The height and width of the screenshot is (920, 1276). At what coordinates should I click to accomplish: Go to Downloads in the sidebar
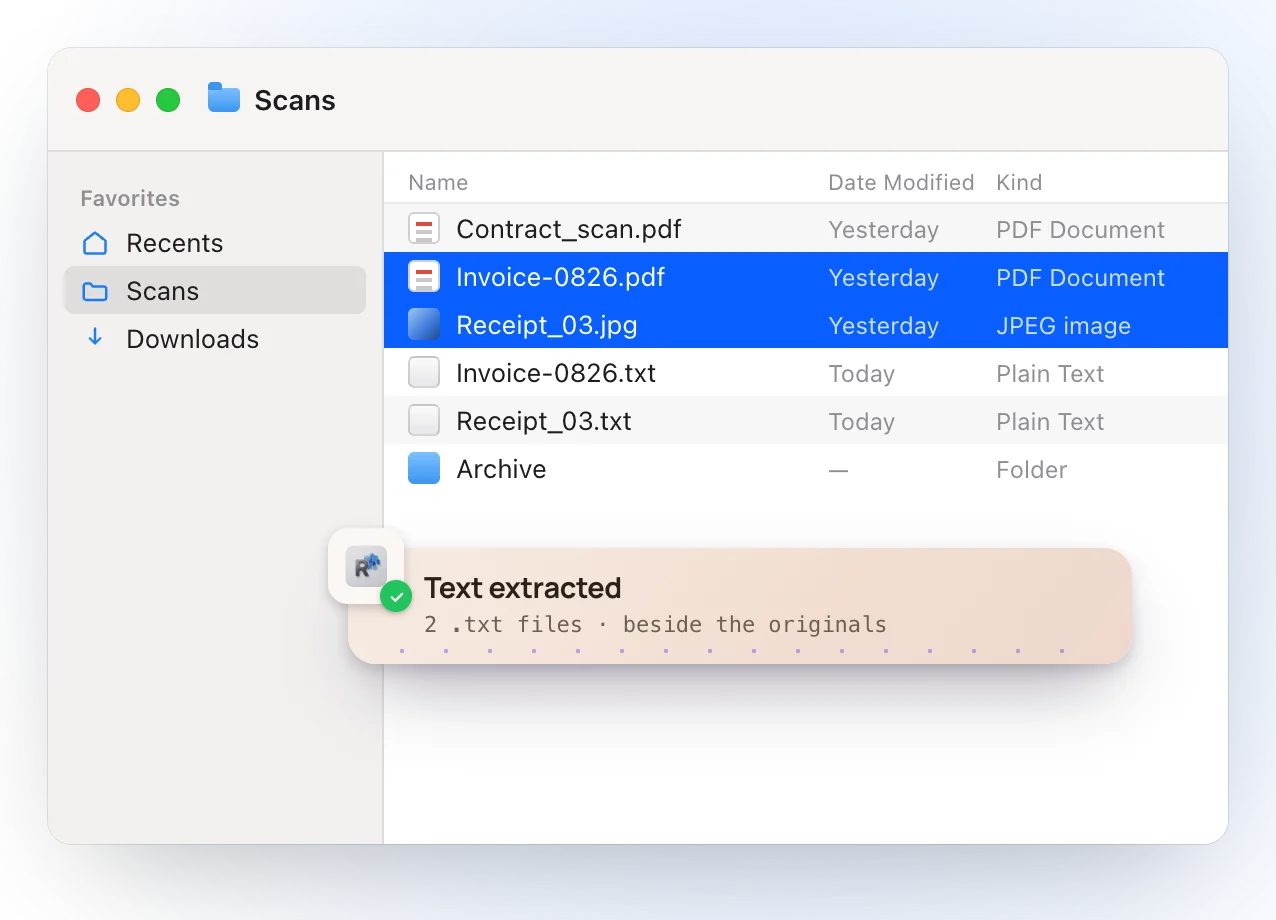point(215,339)
